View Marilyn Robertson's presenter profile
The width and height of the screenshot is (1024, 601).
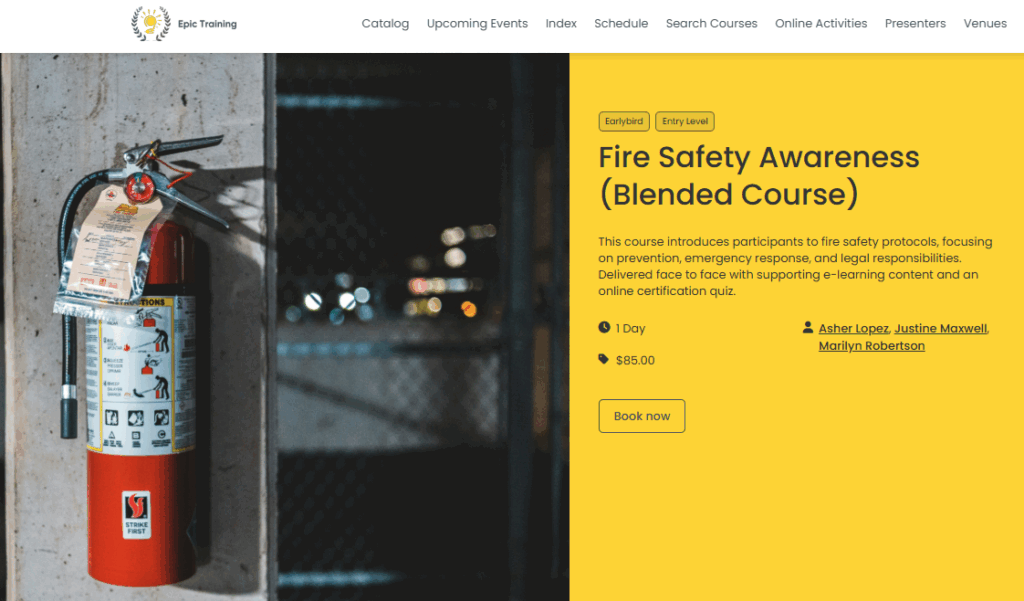click(x=872, y=346)
